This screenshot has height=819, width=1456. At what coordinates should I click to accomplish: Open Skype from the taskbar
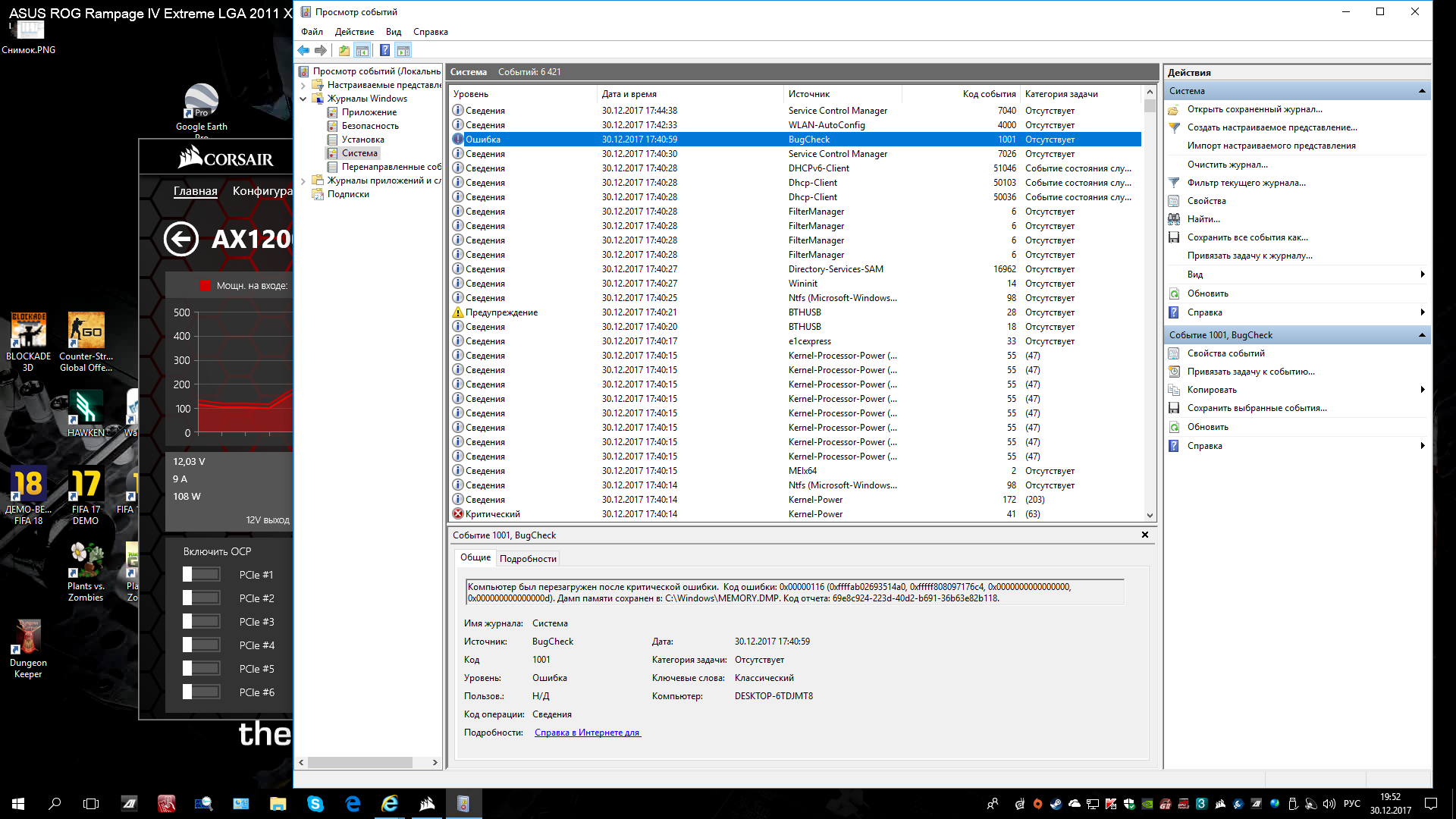(x=315, y=804)
